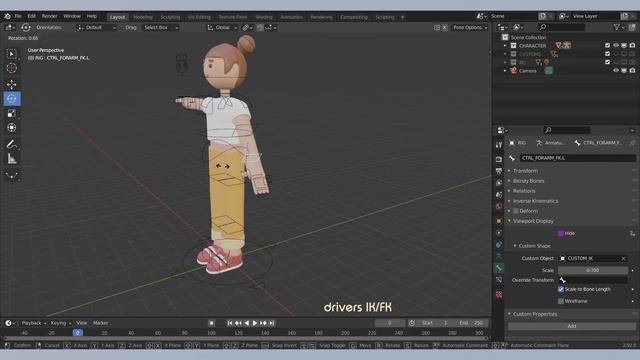This screenshot has width=640, height=360.
Task: Select the active Rotate tool
Action: pyautogui.click(x=12, y=99)
